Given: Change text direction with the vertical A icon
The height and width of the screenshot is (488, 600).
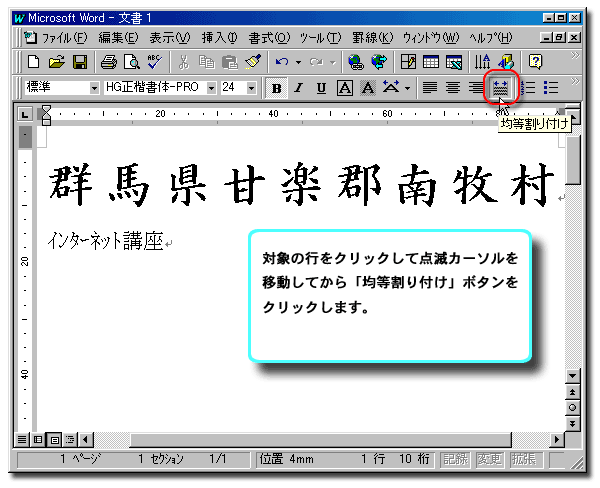Looking at the screenshot, I should (482, 62).
